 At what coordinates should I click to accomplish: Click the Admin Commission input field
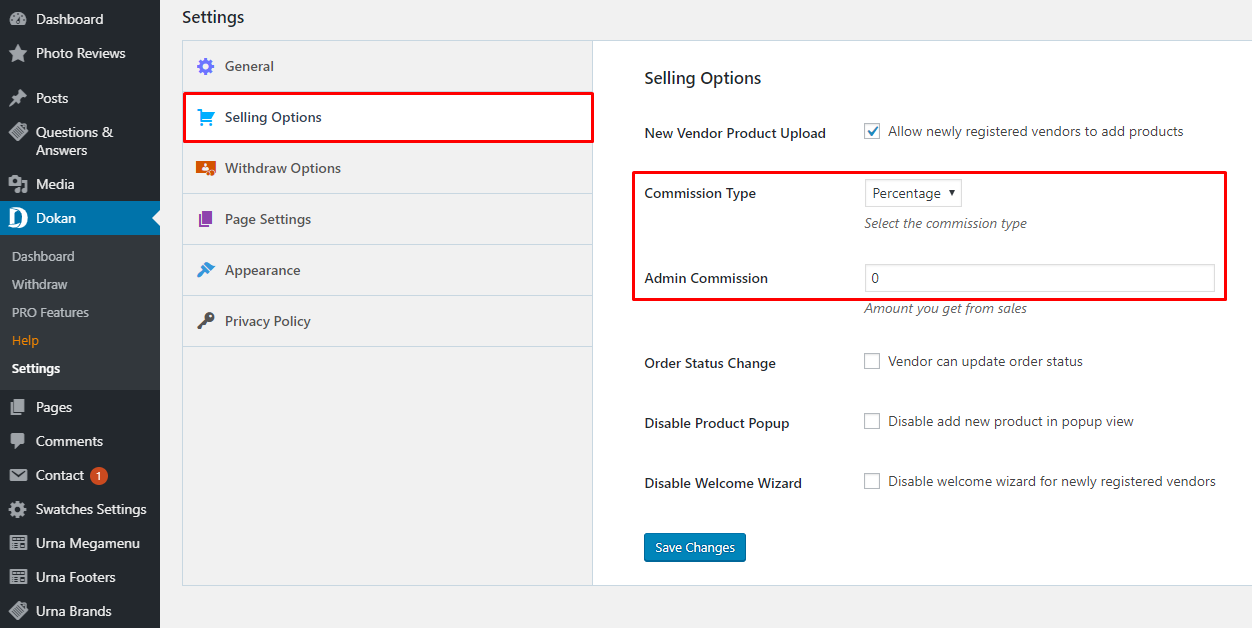[x=1040, y=278]
